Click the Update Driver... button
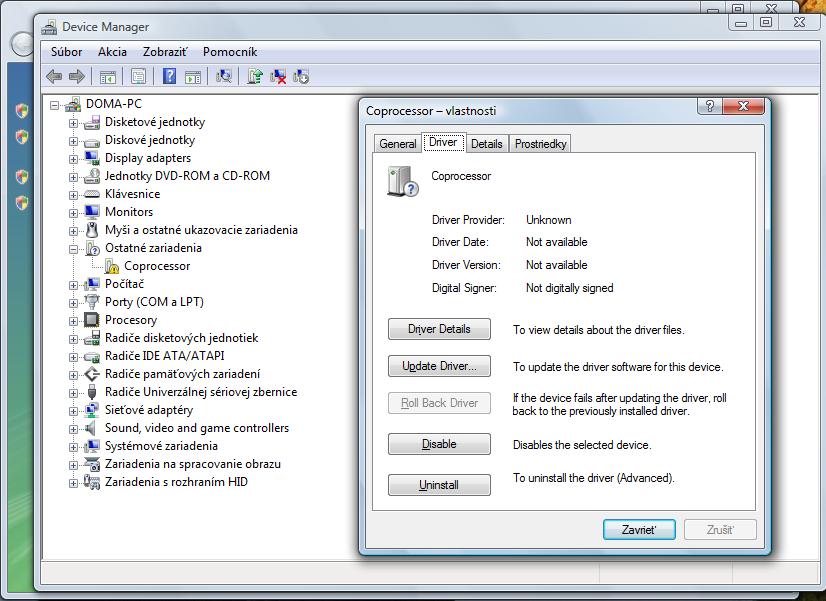The image size is (826, 601). tap(439, 366)
